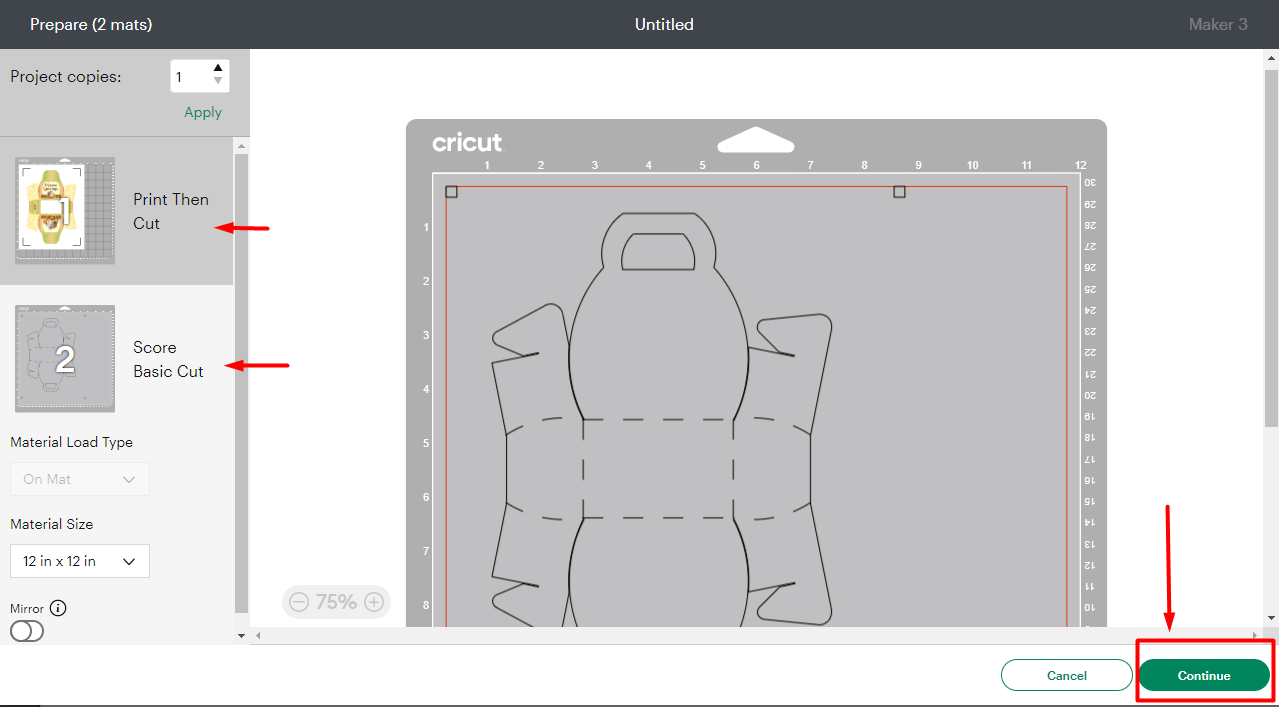Click the Apply link under Project copies
This screenshot has width=1279, height=707.
(202, 112)
